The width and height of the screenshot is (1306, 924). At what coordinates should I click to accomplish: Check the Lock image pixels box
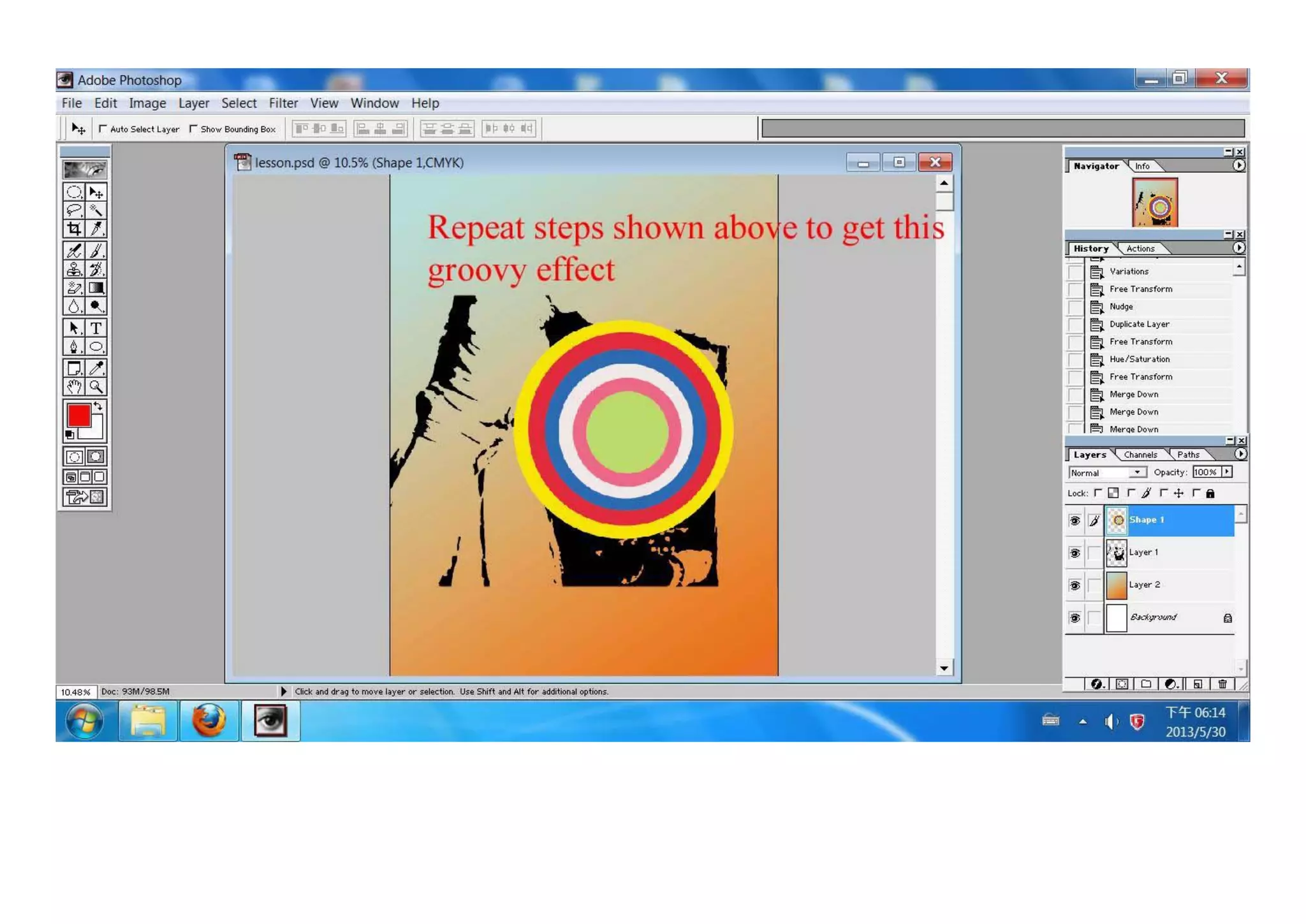(x=1131, y=492)
